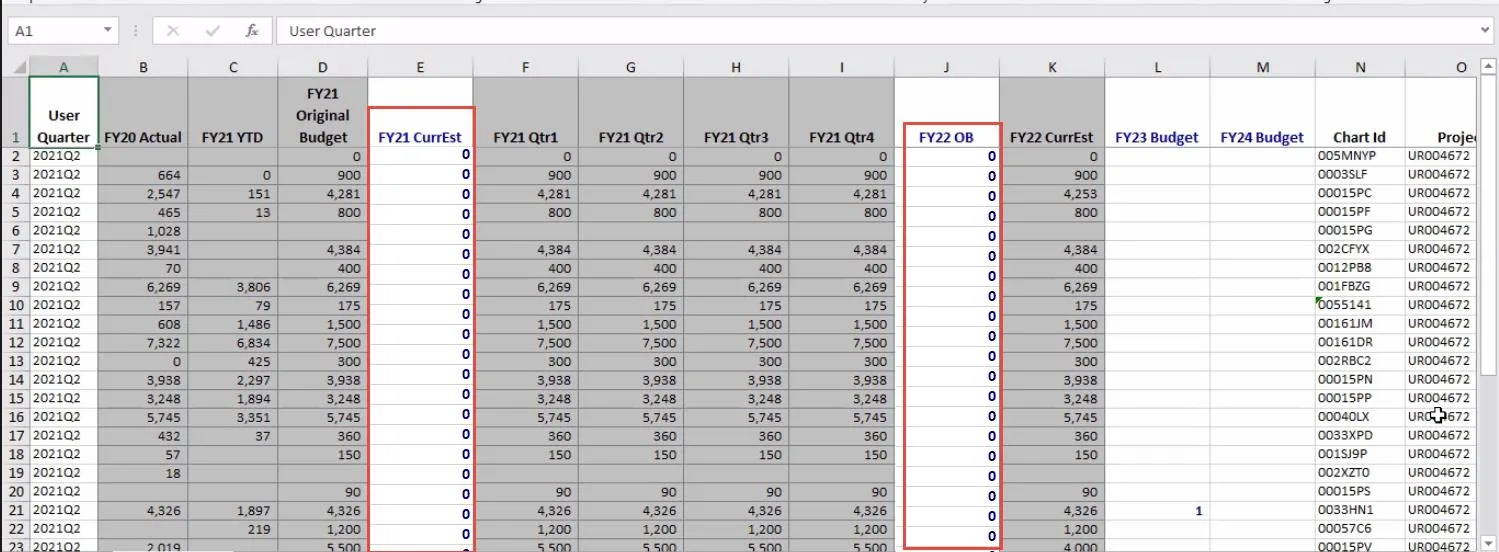This screenshot has width=1499, height=552.
Task: Select column D header
Action: (322, 67)
